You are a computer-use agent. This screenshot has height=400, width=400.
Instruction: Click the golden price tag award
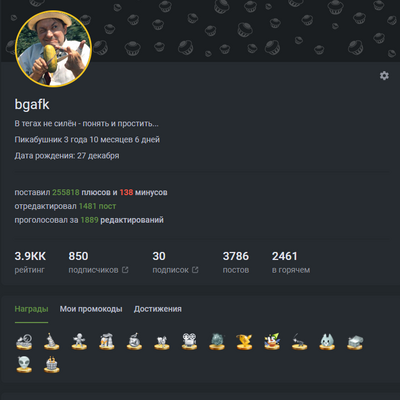(x=244, y=341)
